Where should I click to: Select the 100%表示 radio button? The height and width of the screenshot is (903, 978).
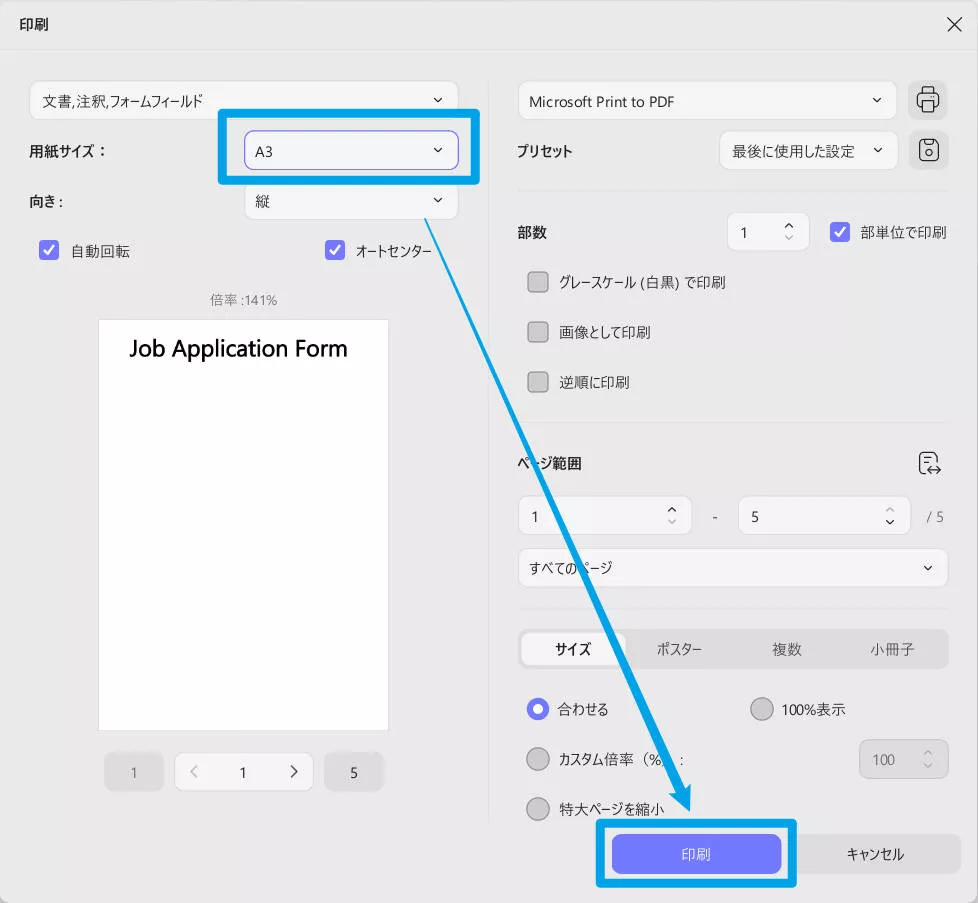760,709
